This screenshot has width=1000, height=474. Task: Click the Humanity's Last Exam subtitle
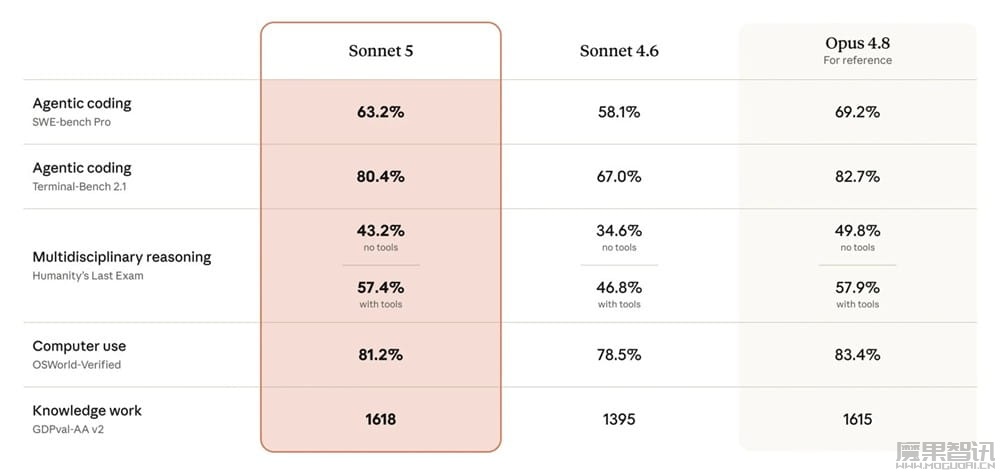click(x=88, y=276)
